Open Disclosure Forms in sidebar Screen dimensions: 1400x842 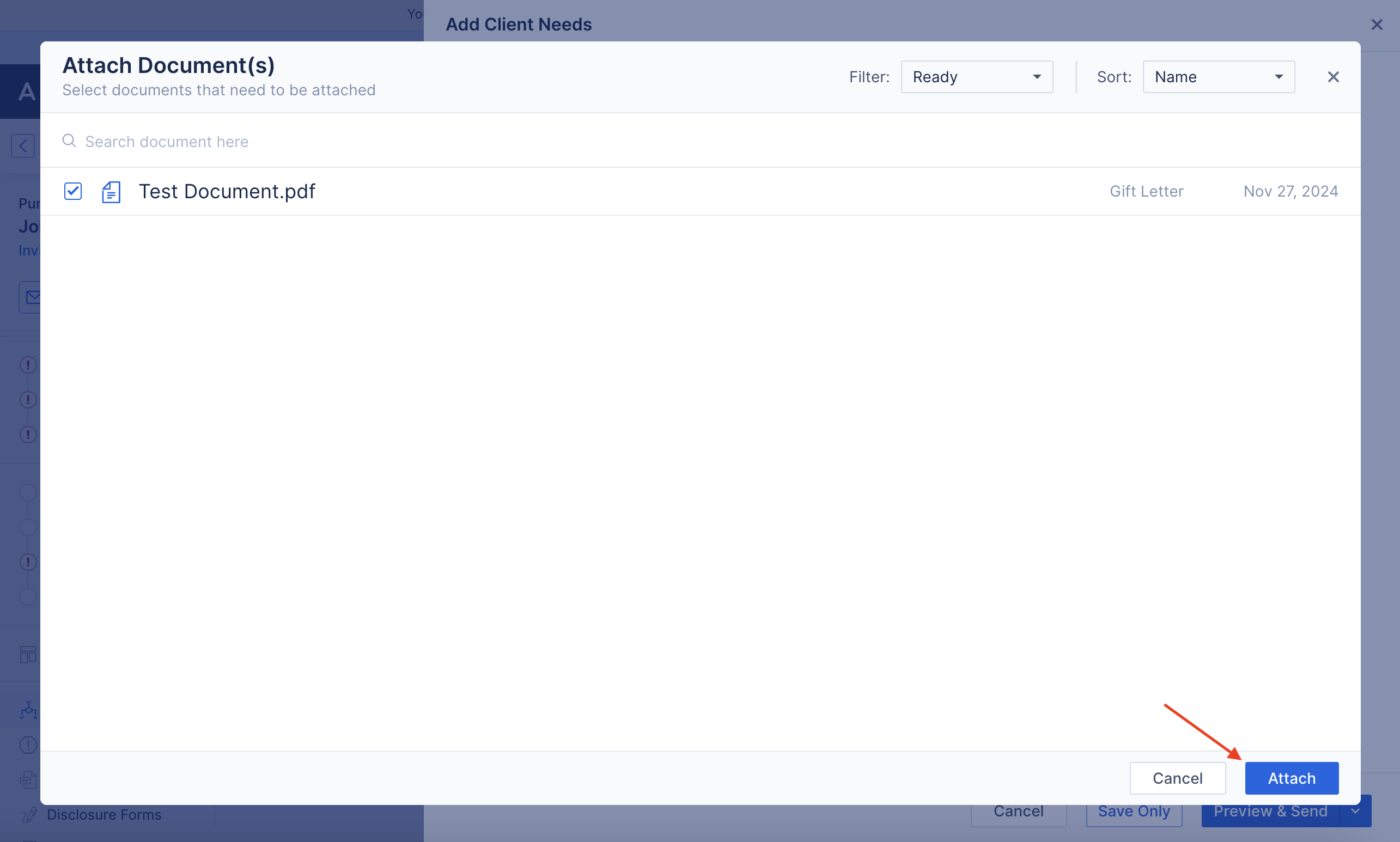104,814
